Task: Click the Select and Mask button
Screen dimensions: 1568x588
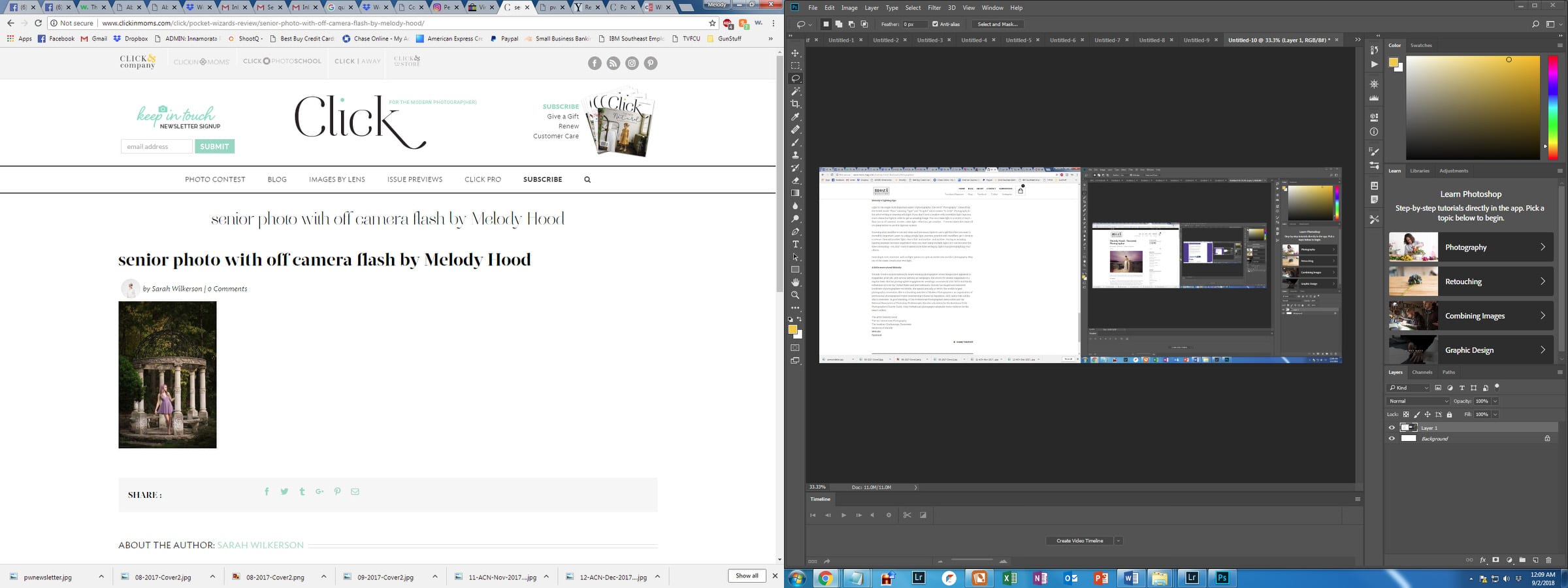Action: click(x=997, y=24)
